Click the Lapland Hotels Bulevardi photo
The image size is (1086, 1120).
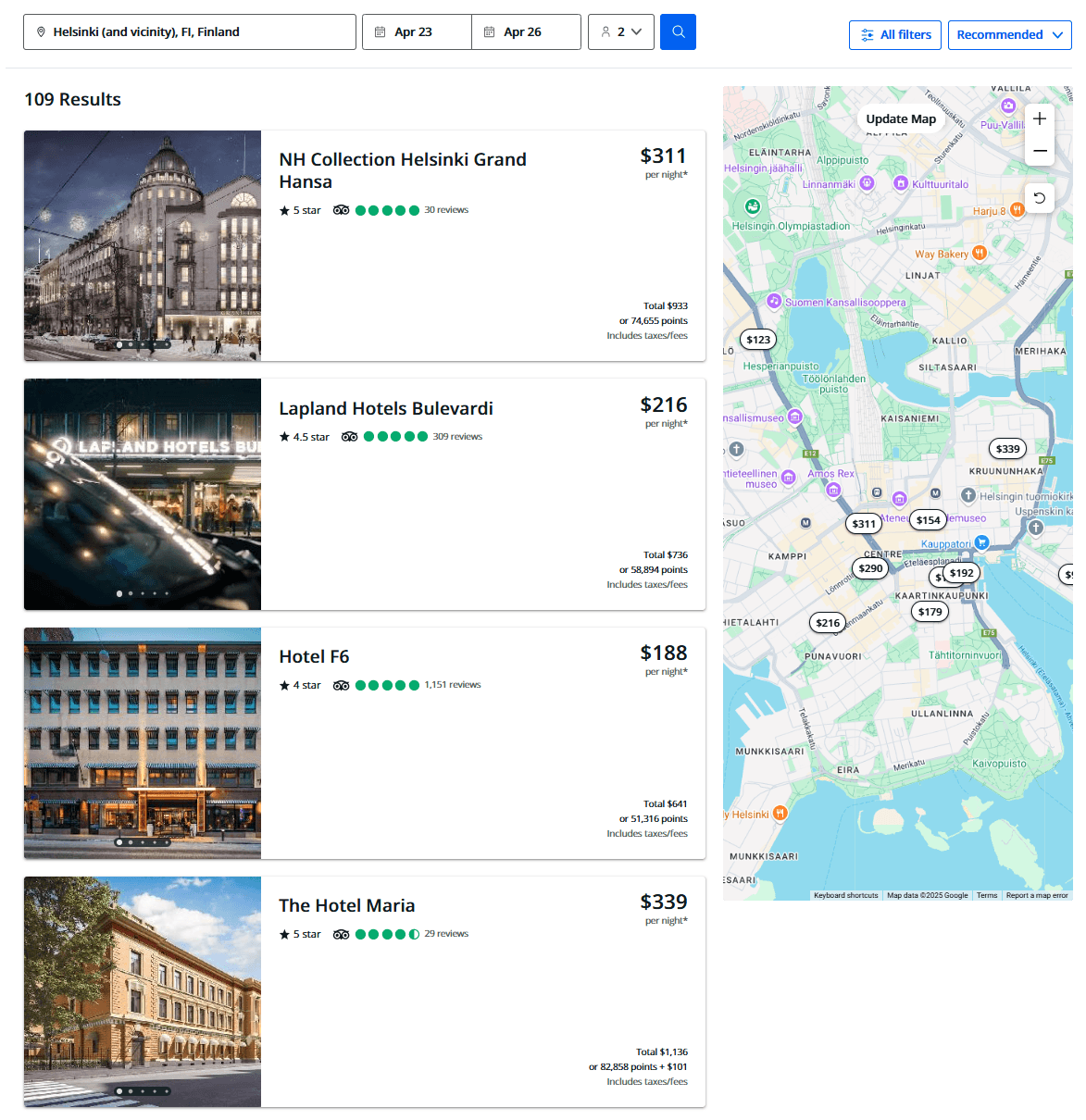(143, 494)
